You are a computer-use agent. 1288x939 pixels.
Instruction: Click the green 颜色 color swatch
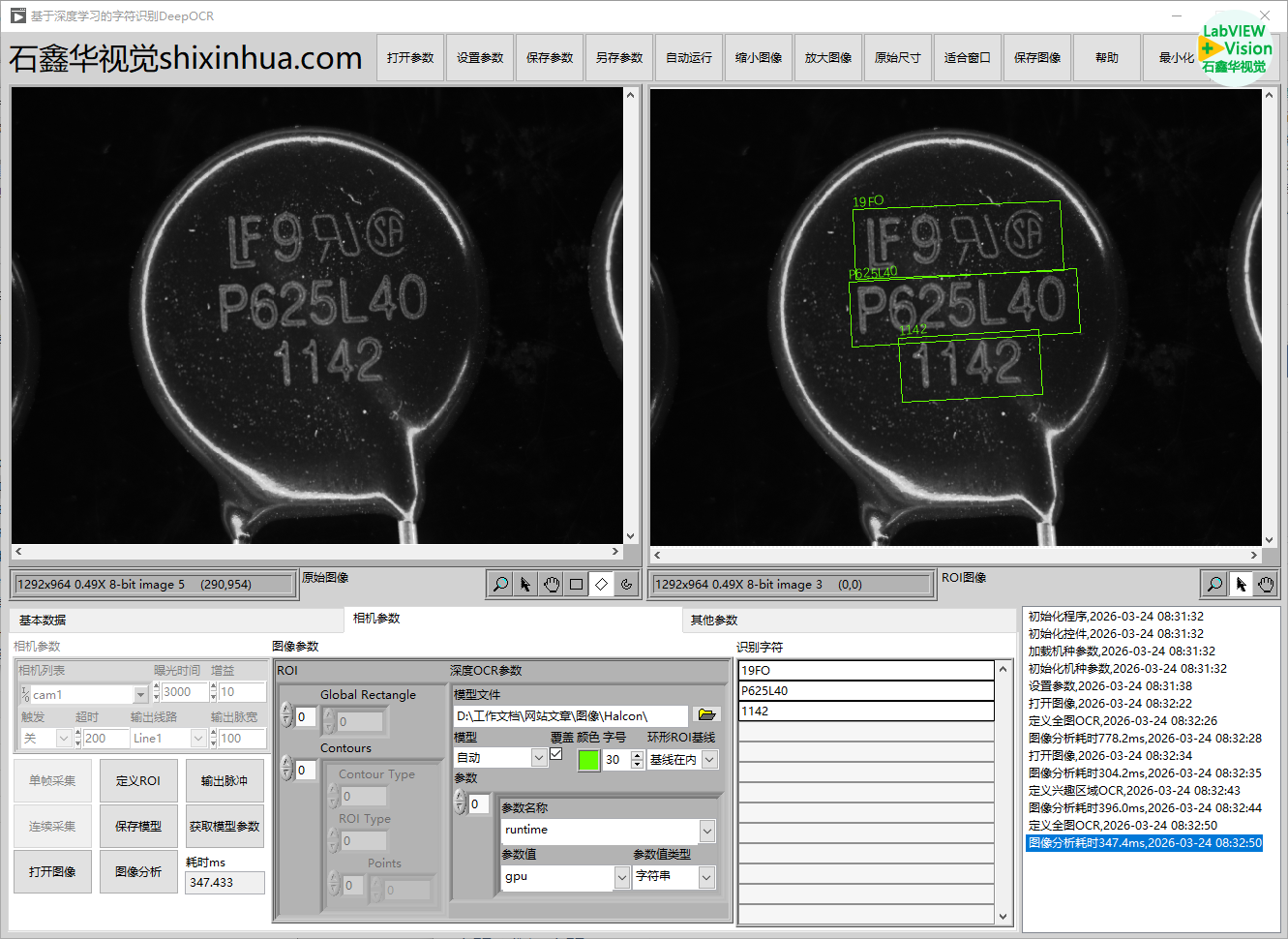coord(588,760)
